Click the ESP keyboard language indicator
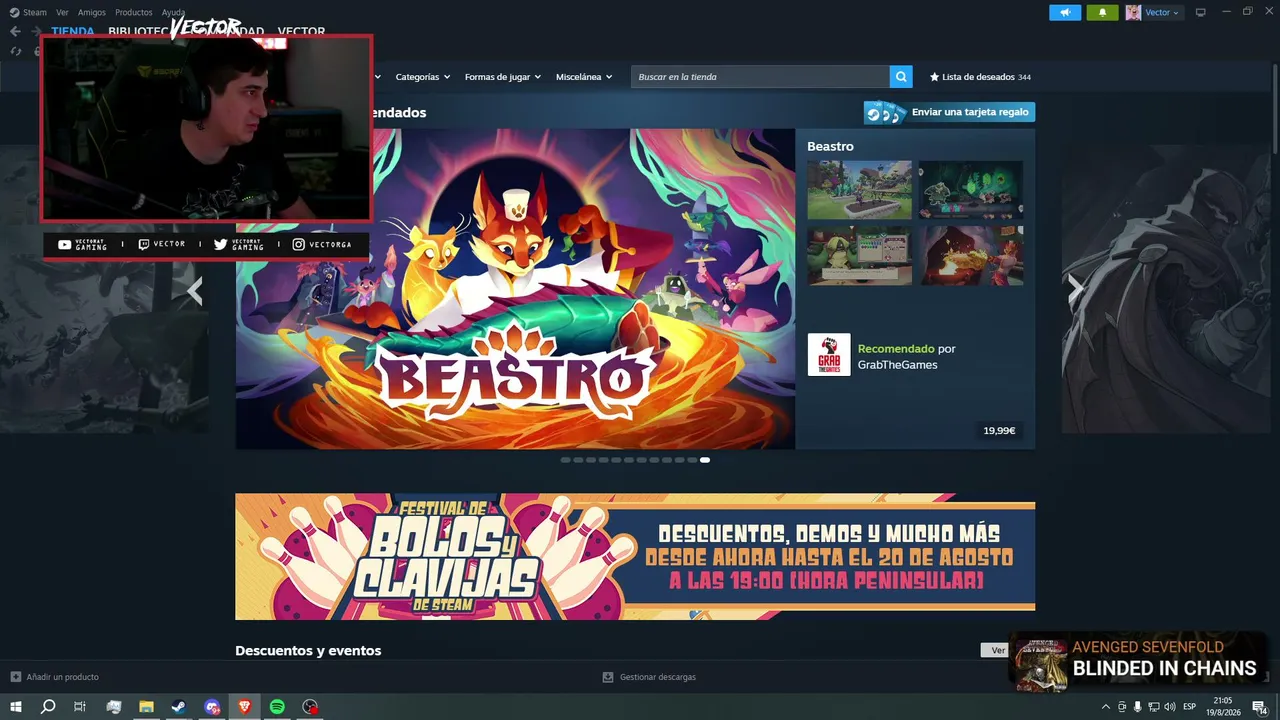This screenshot has height=720, width=1280. (x=1189, y=707)
